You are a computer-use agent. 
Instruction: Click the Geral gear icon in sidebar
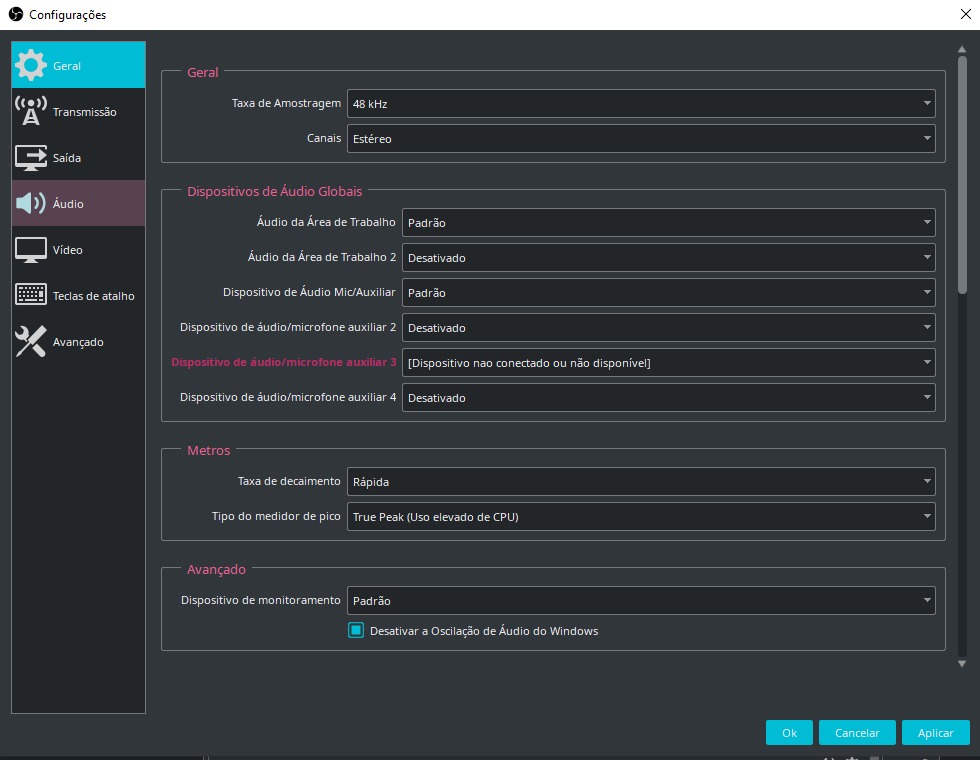pos(31,65)
